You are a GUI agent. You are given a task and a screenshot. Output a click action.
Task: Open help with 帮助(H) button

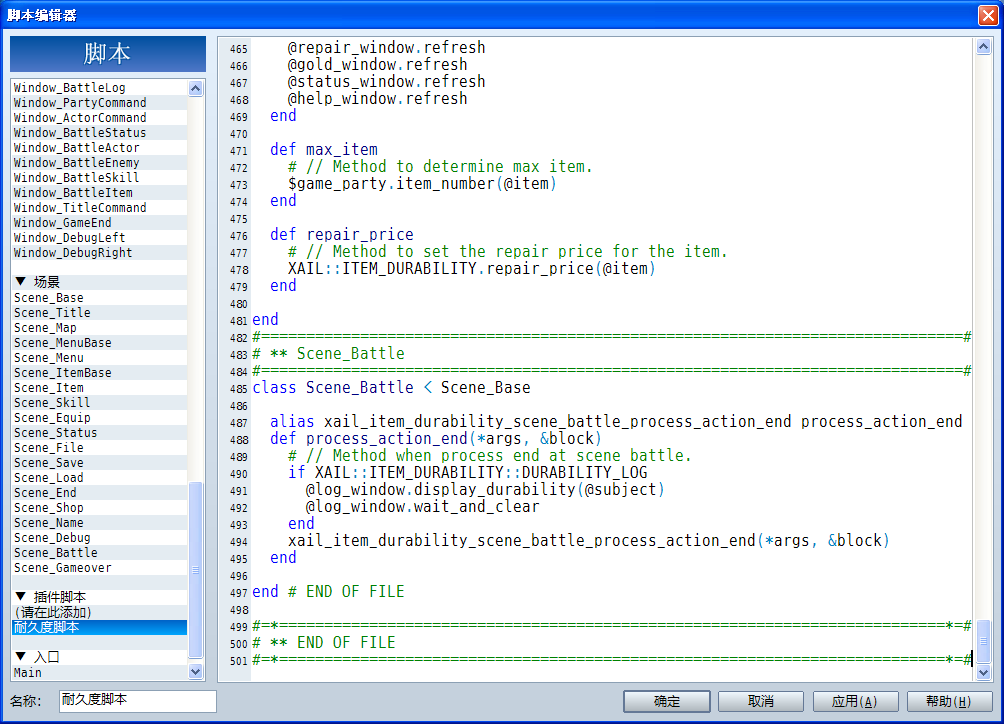(x=949, y=701)
